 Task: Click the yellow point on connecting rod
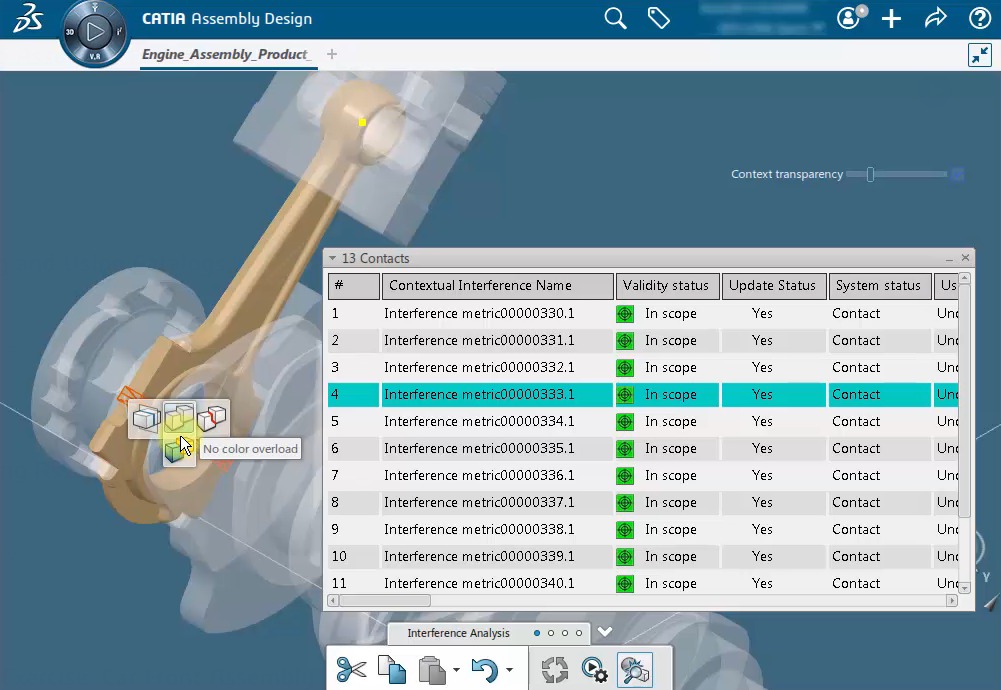363,123
